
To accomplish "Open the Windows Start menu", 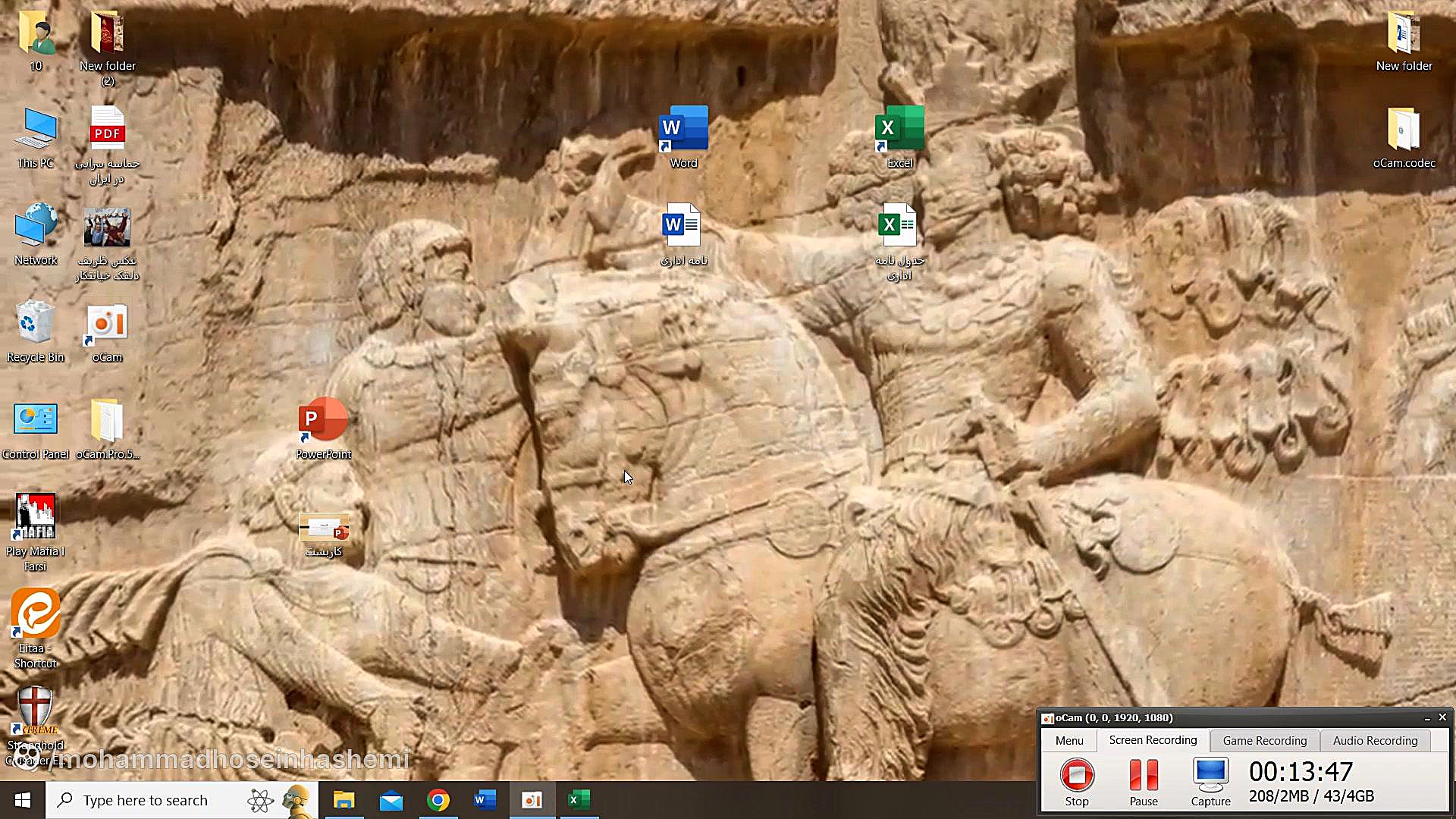I will point(23,800).
